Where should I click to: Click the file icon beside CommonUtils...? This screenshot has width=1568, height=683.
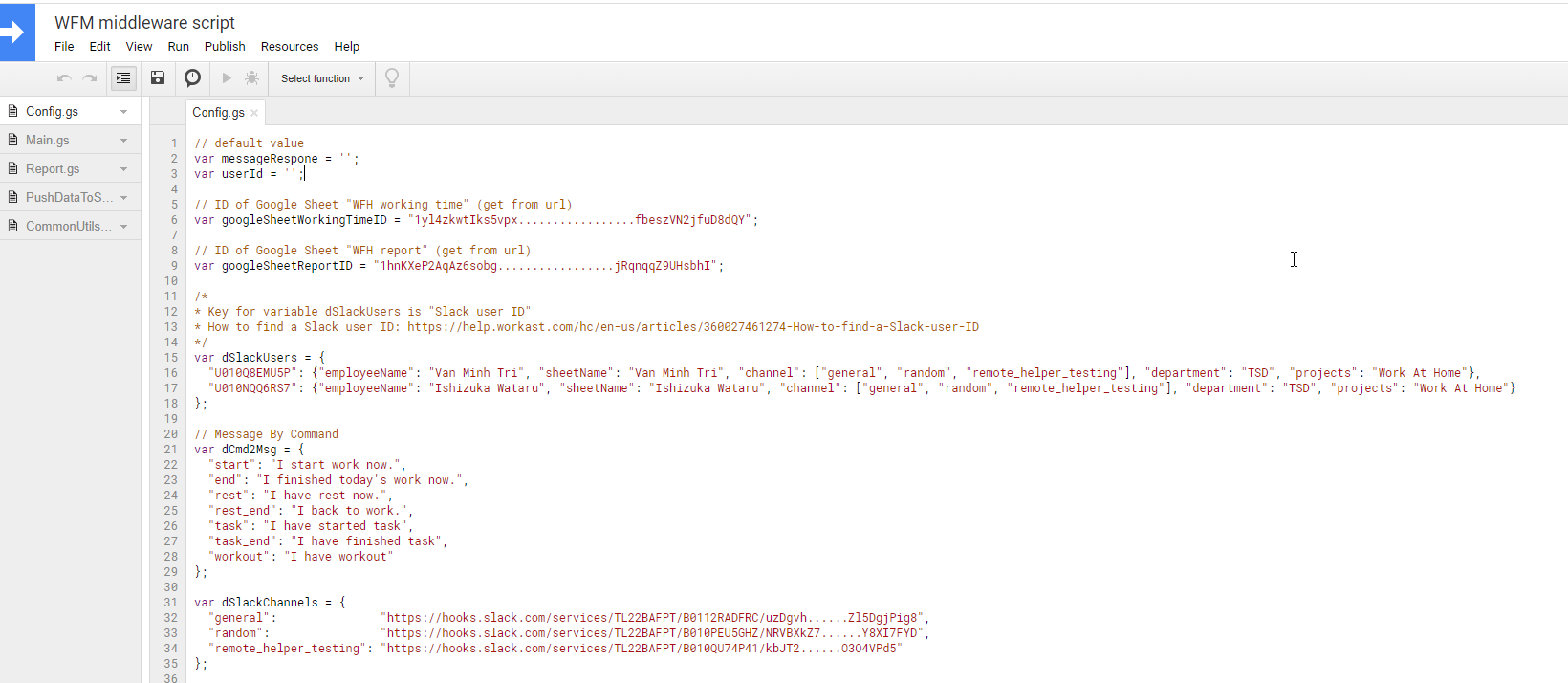[12, 226]
